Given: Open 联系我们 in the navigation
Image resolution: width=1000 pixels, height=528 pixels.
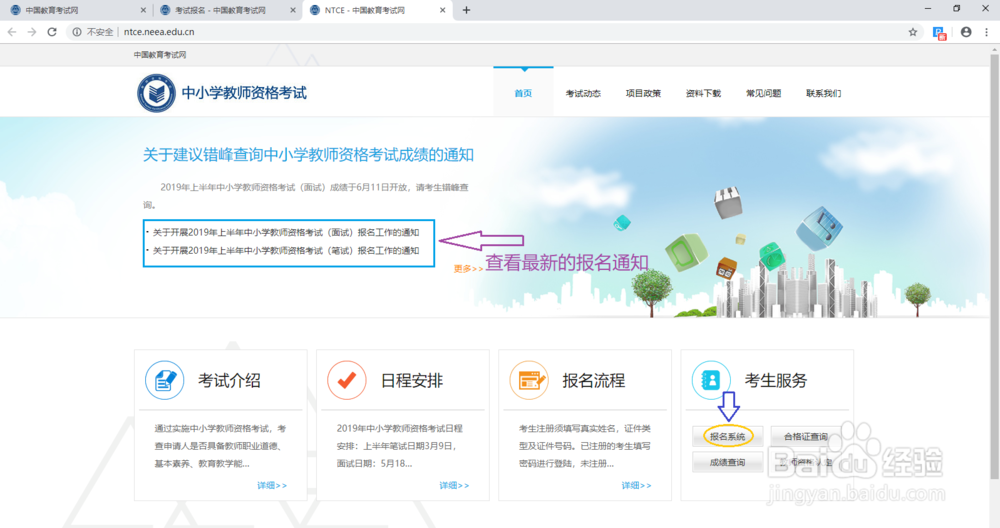Looking at the screenshot, I should coord(823,93).
